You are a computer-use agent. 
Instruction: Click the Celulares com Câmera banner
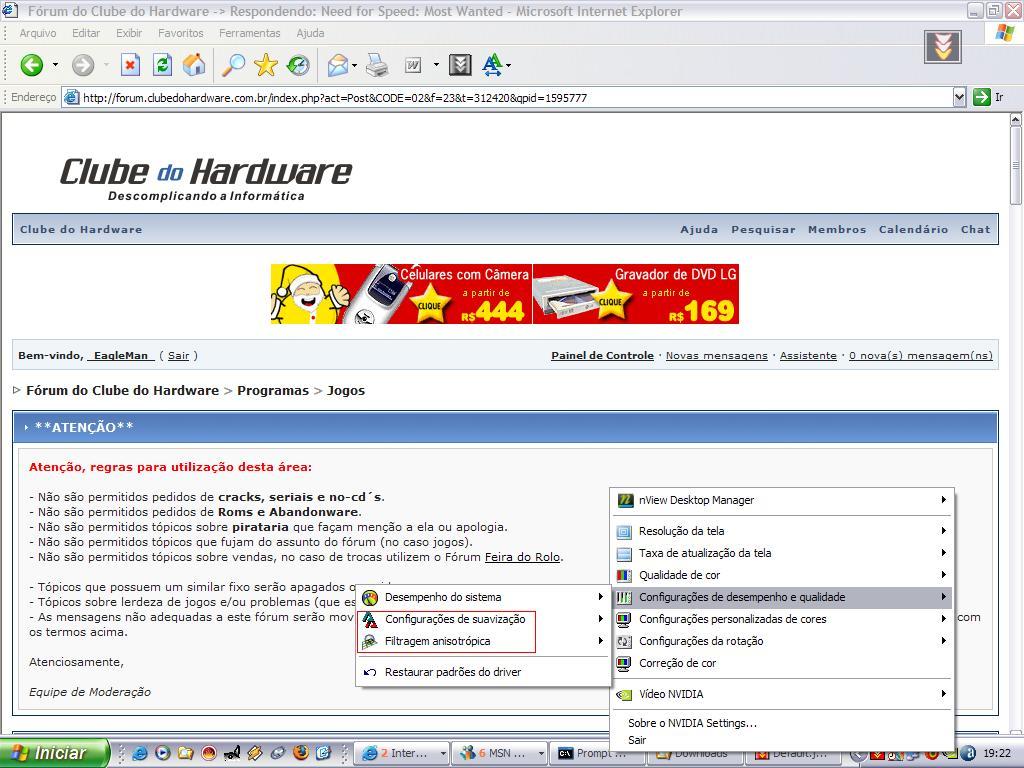pyautogui.click(x=401, y=294)
